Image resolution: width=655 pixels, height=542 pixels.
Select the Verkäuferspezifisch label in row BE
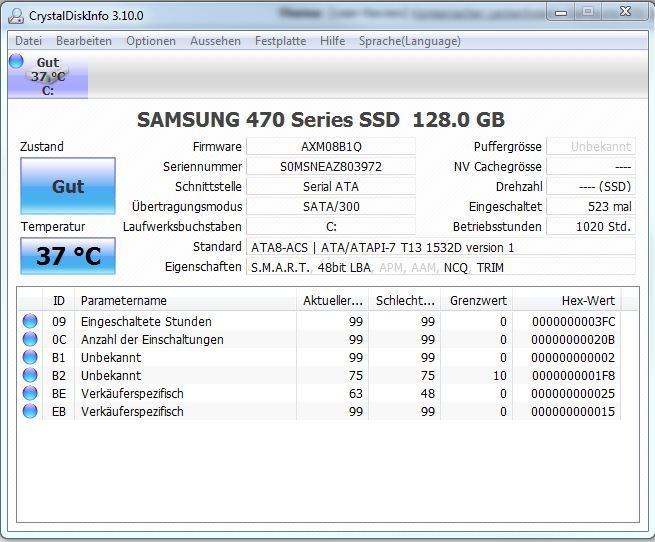click(132, 393)
